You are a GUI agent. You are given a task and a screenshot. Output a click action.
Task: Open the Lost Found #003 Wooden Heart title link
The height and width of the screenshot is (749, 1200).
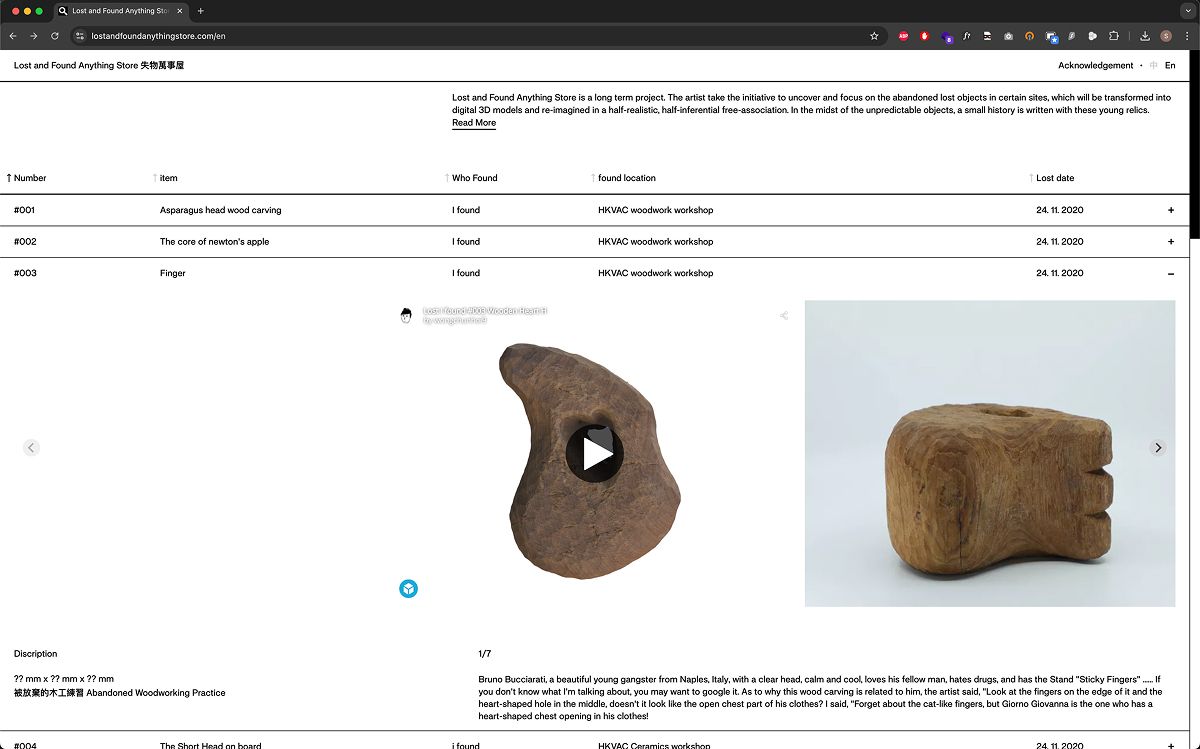click(x=485, y=311)
